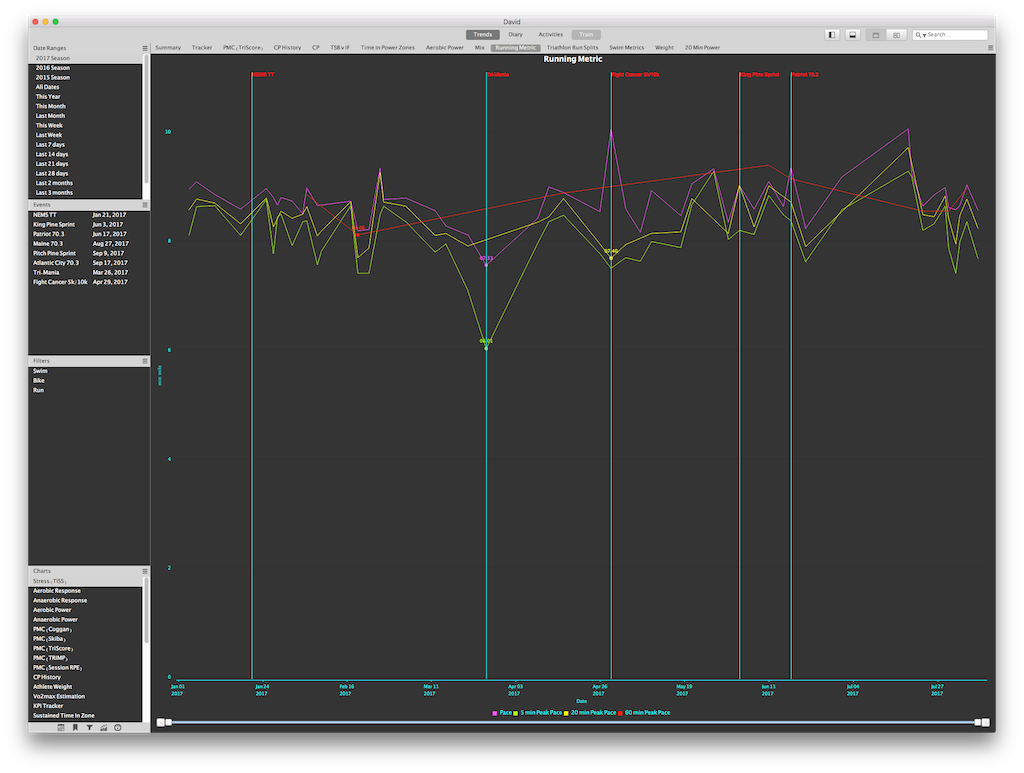Select the KPI Tracker chart
This screenshot has height=773, width=1024.
point(85,706)
